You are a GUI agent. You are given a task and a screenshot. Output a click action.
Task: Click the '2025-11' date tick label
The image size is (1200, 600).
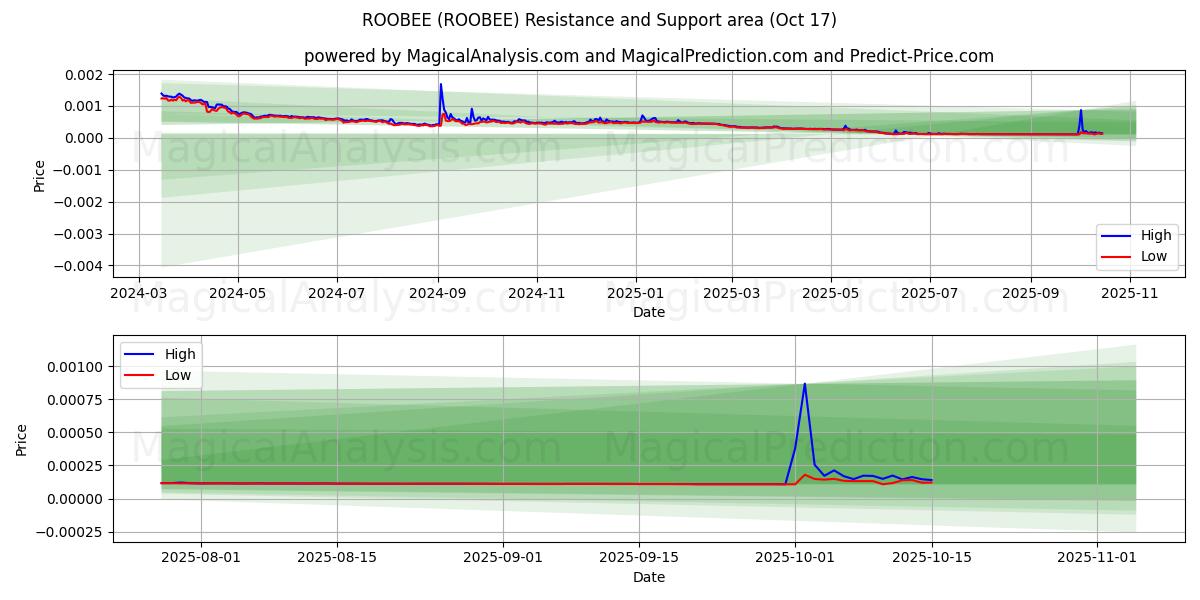point(1130,294)
